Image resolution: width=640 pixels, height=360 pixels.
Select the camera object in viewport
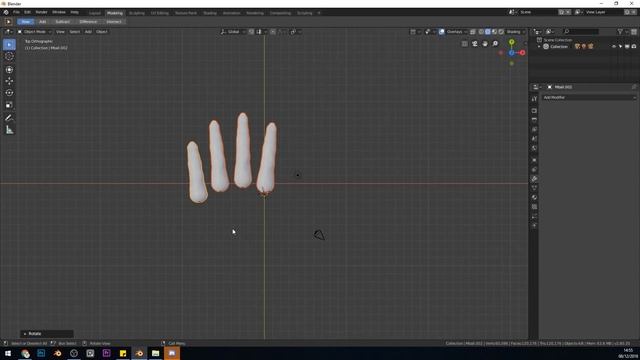(x=319, y=235)
